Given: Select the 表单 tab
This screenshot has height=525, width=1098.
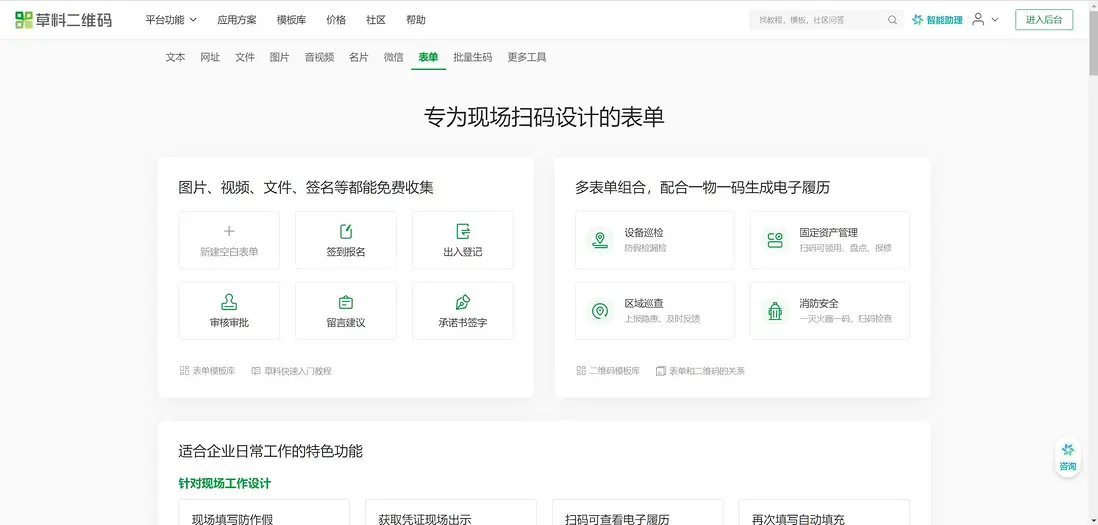Looking at the screenshot, I should 429,57.
